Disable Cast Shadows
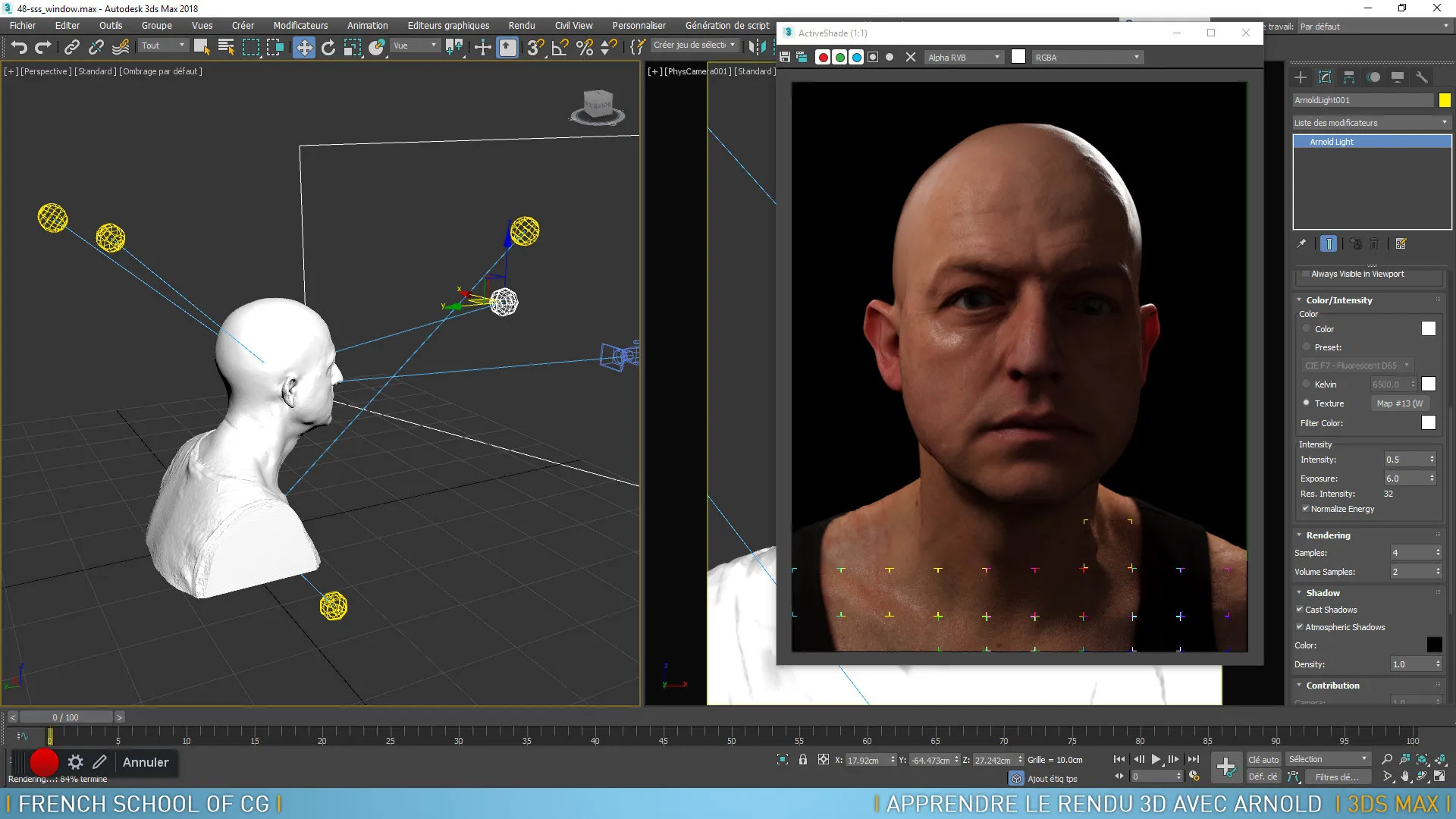 coord(1301,610)
